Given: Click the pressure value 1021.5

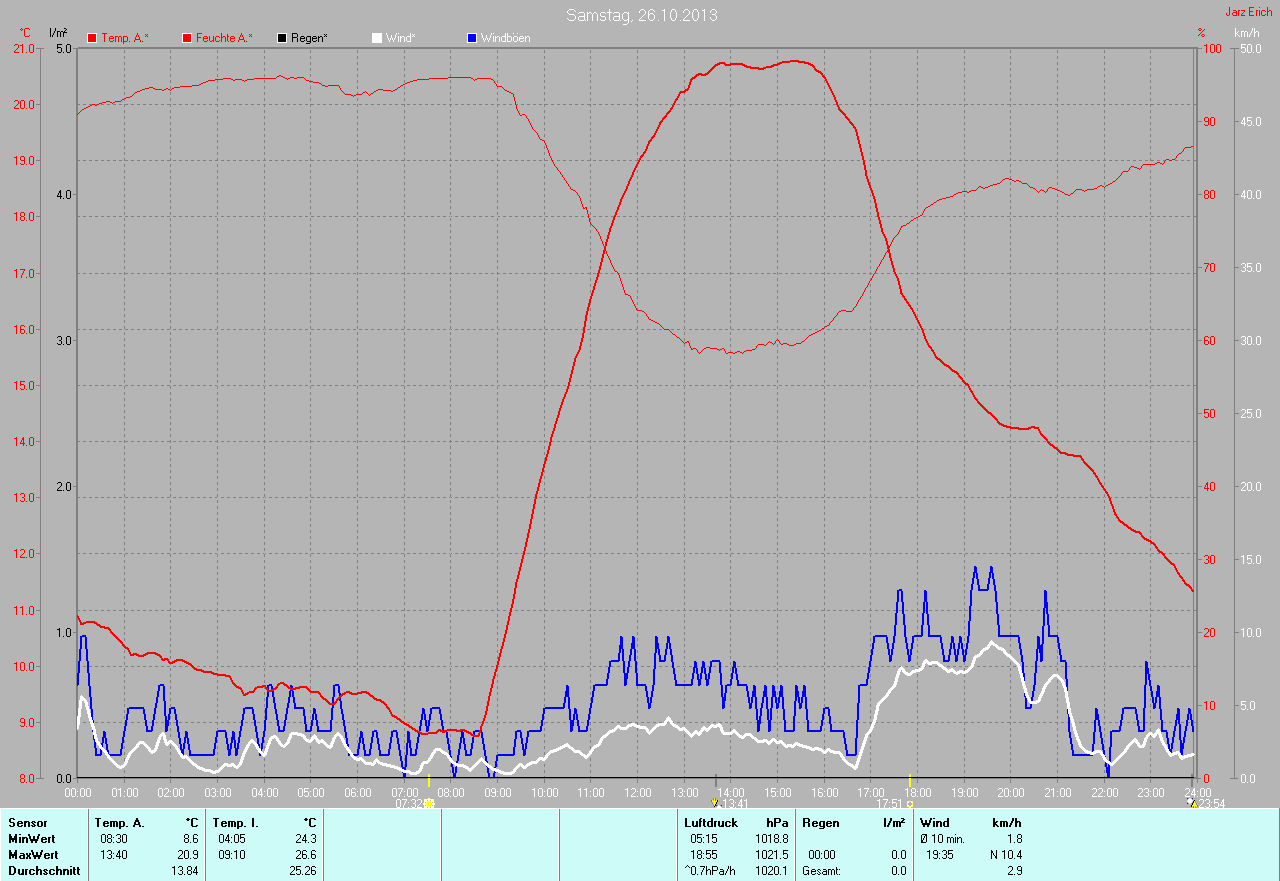Looking at the screenshot, I should (771, 855).
